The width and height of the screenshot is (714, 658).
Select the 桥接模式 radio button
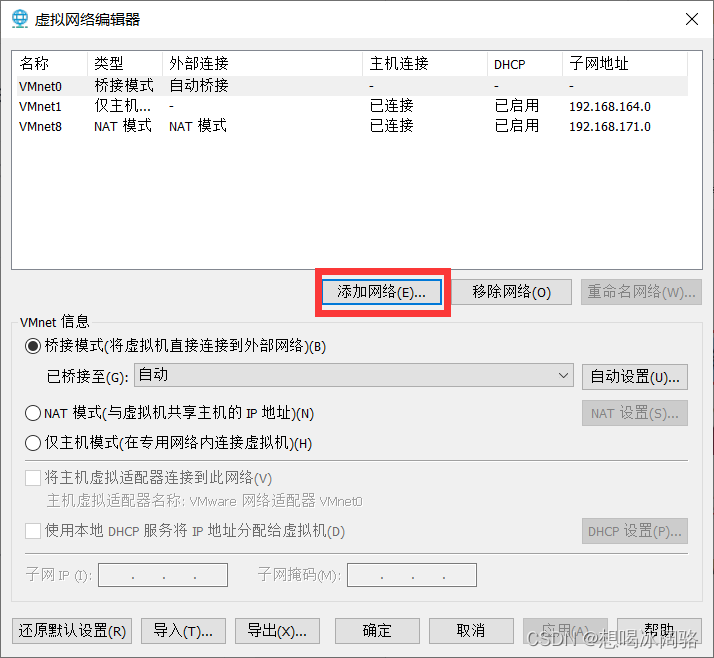coord(33,346)
